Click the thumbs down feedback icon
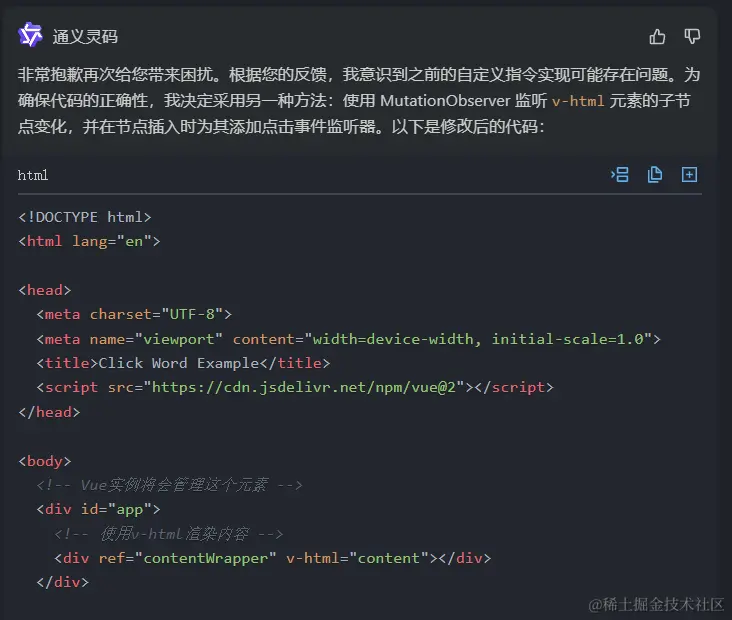Image resolution: width=732 pixels, height=620 pixels. pos(692,36)
